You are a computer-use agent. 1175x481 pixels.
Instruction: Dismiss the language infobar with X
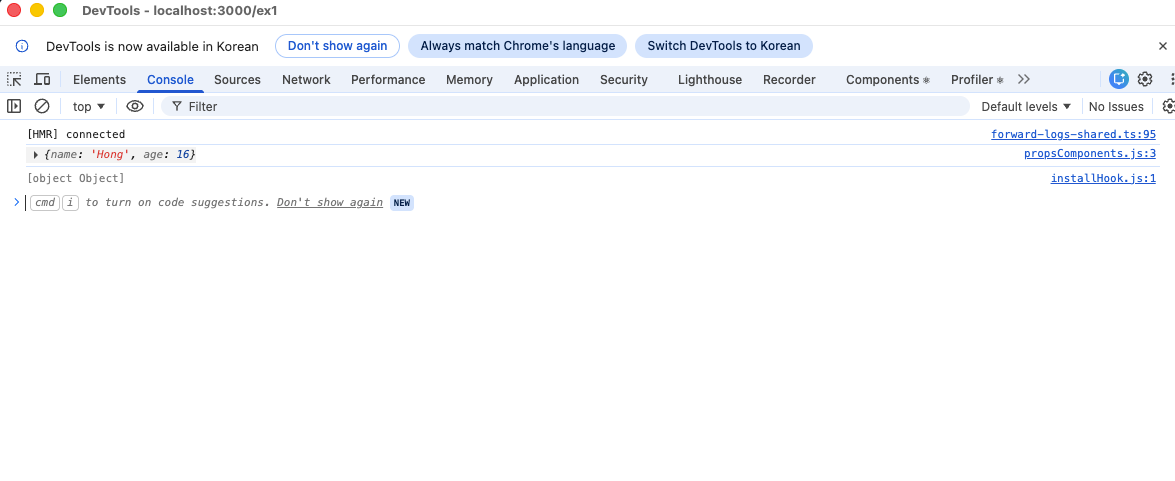(x=1162, y=46)
